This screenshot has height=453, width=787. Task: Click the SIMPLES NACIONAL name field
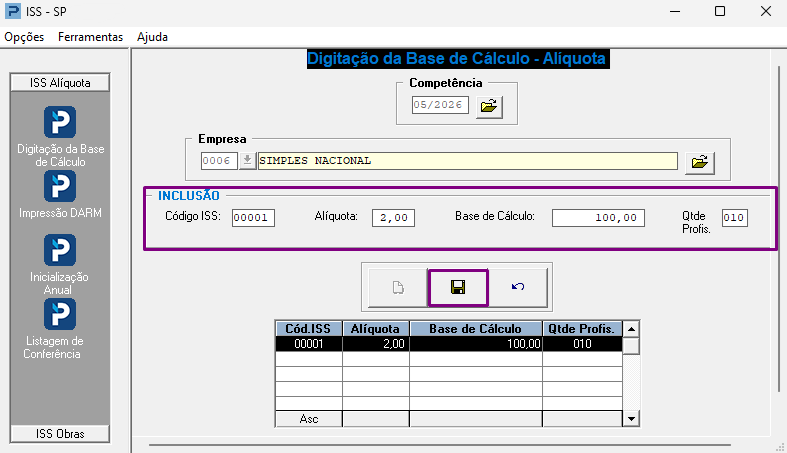tap(468, 161)
